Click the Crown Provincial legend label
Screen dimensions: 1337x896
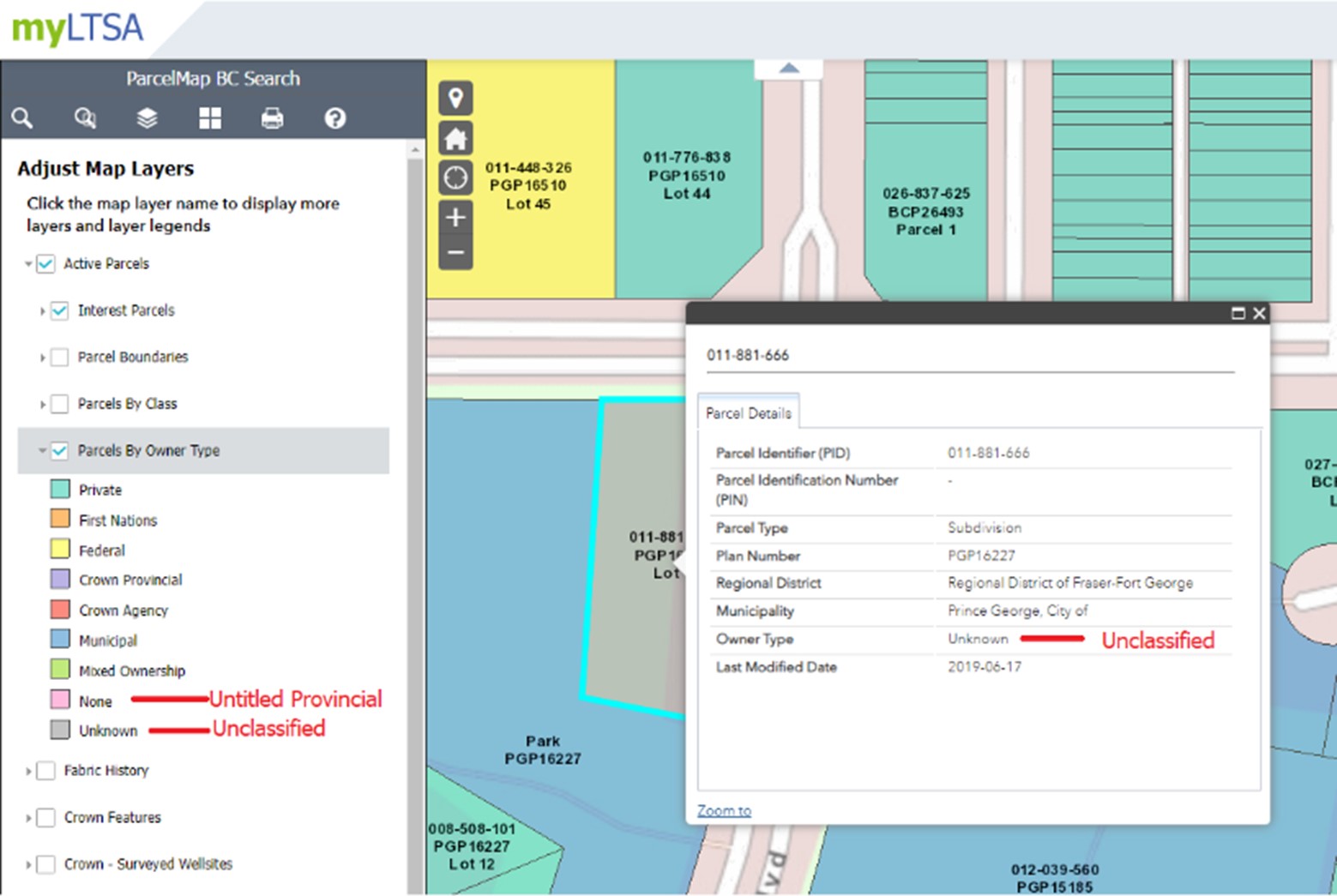pyautogui.click(x=130, y=580)
